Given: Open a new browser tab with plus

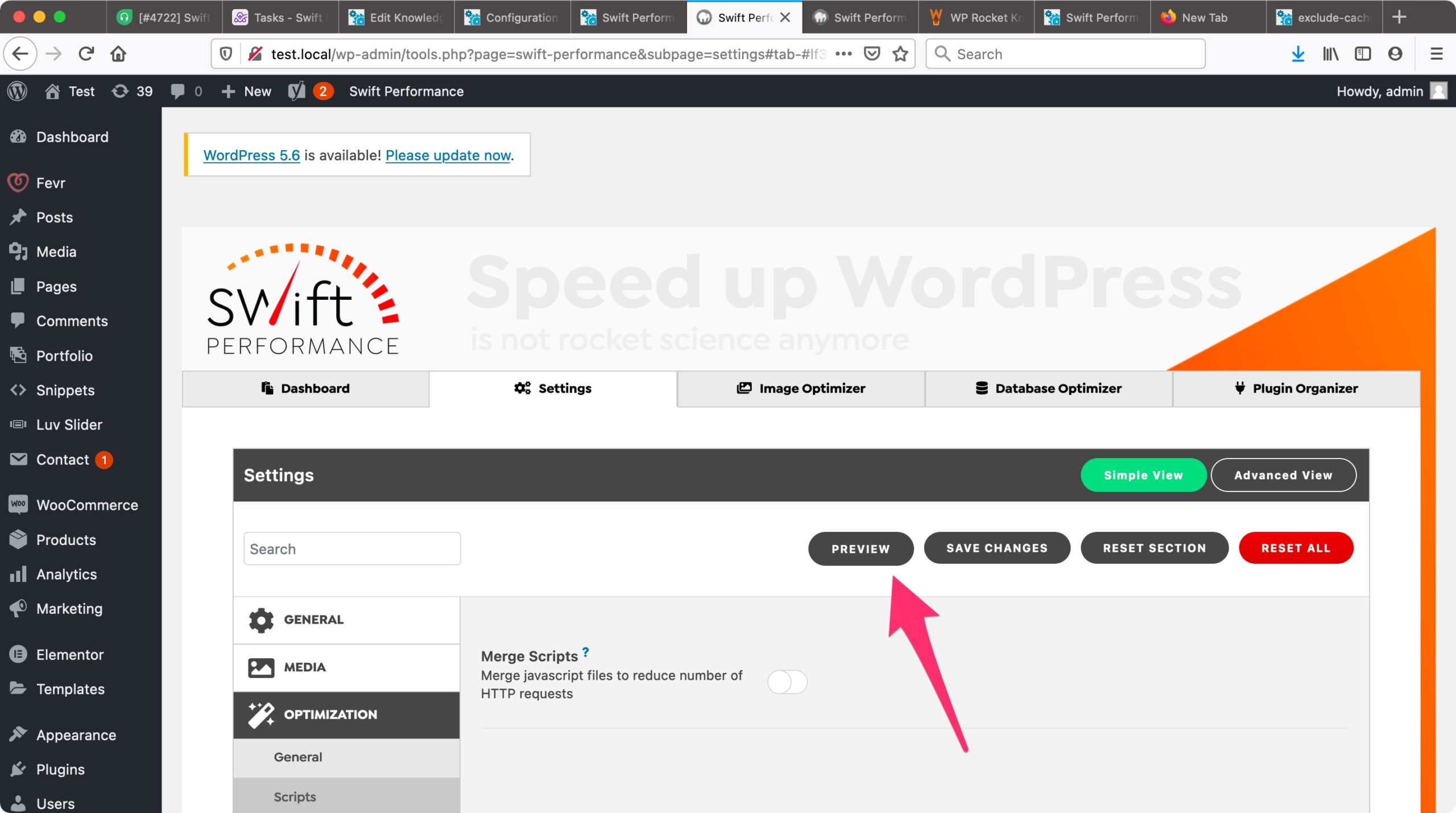Looking at the screenshot, I should coord(1399,17).
